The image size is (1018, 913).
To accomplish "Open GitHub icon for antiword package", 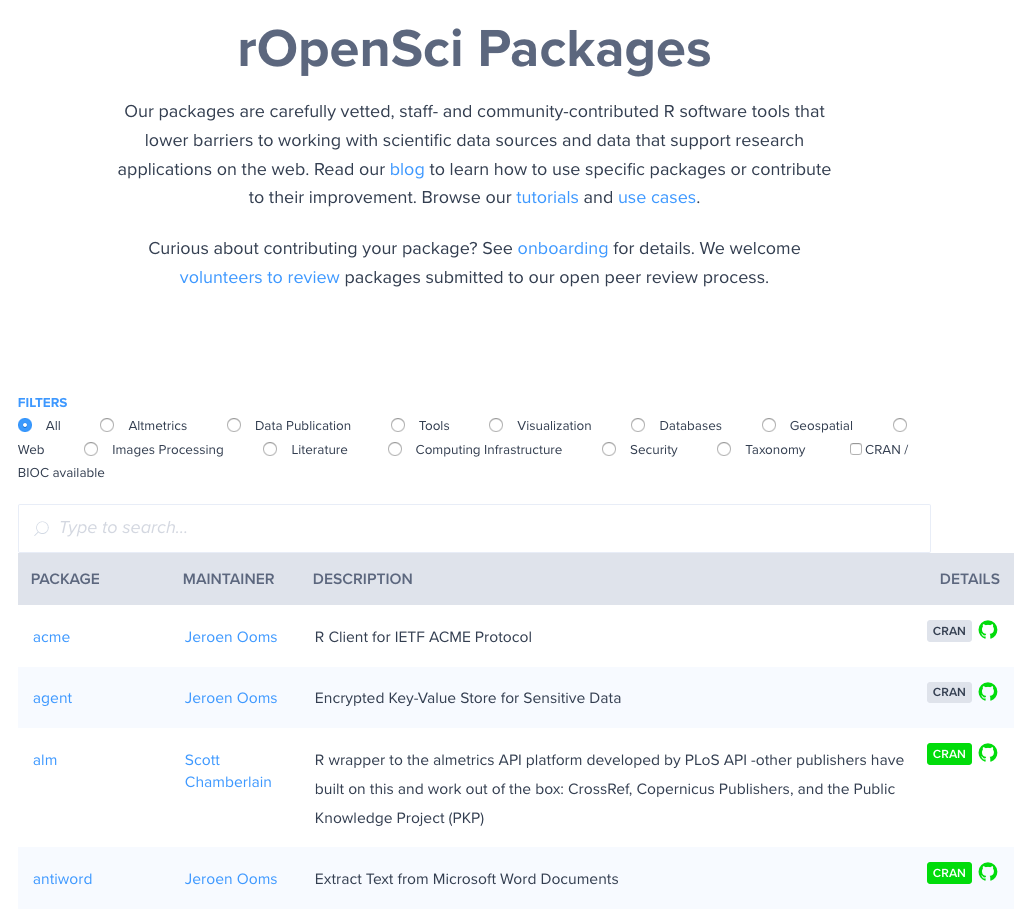I will 987,872.
